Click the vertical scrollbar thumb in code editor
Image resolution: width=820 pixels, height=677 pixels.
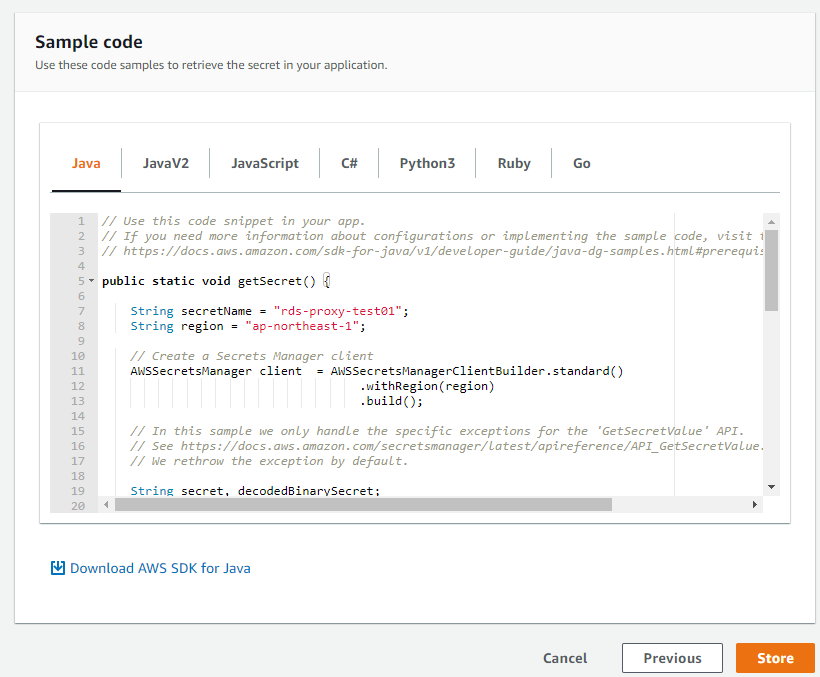(771, 270)
